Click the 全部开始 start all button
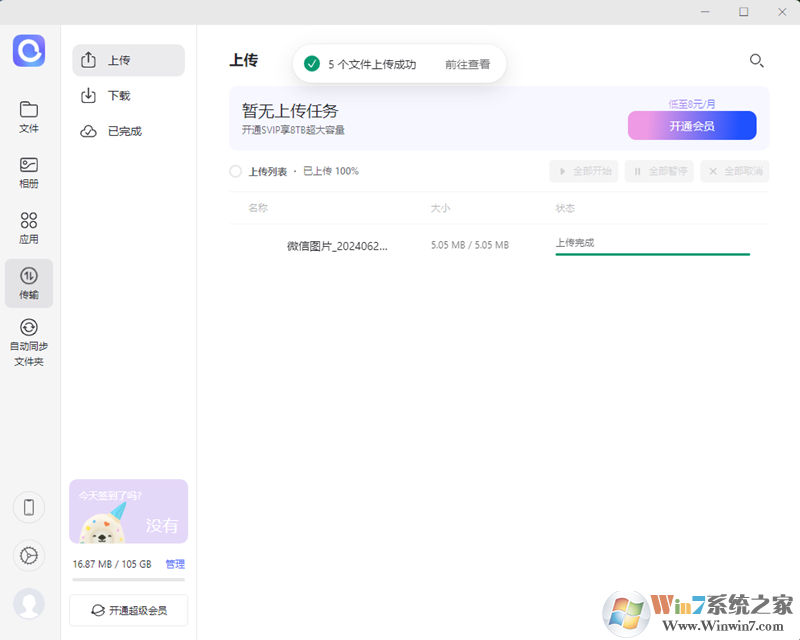 point(584,171)
